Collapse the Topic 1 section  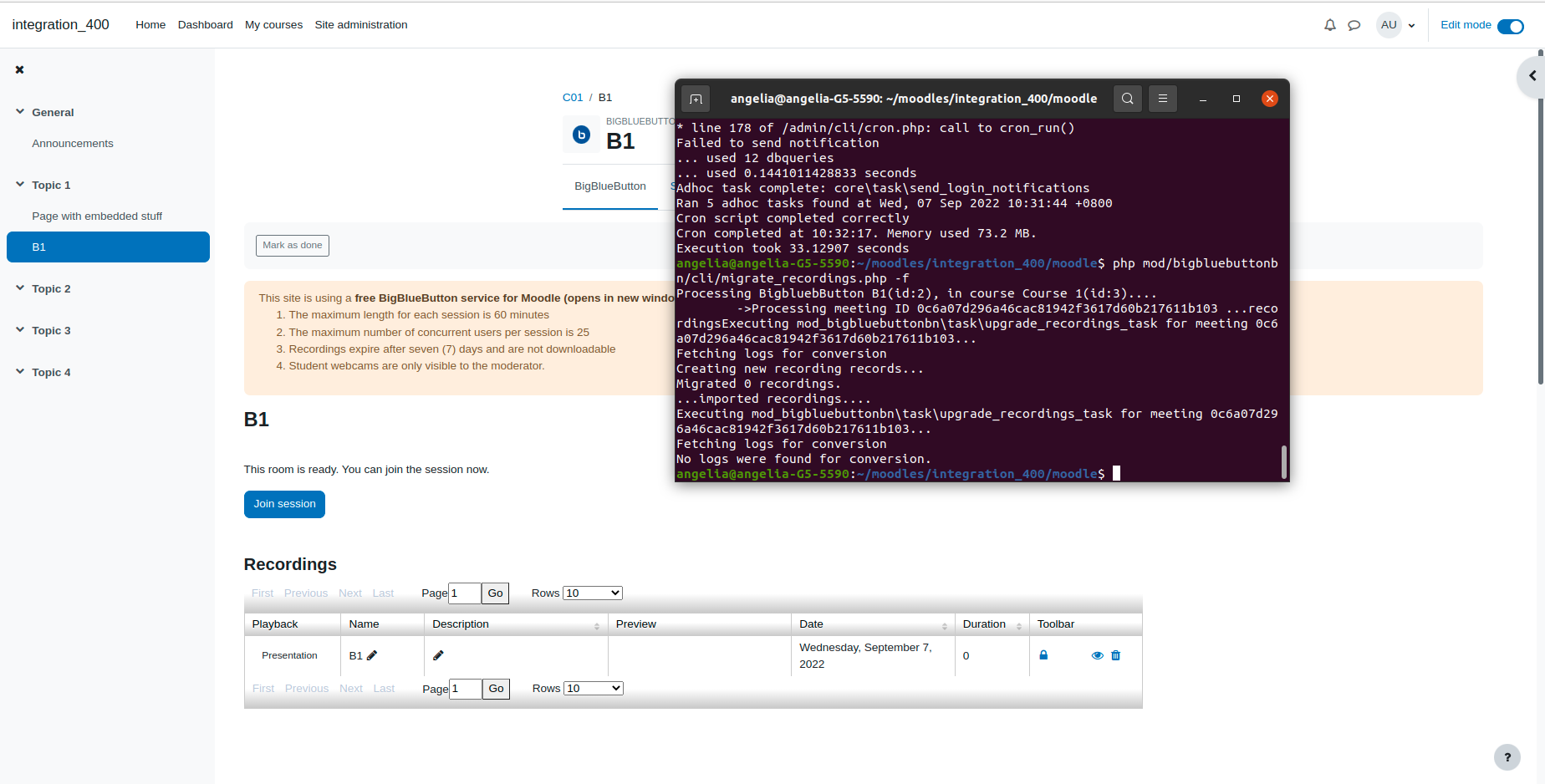(x=20, y=184)
